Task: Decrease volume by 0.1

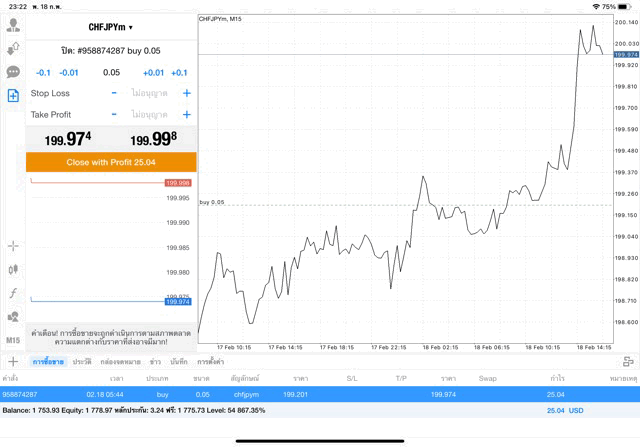Action: click(44, 72)
